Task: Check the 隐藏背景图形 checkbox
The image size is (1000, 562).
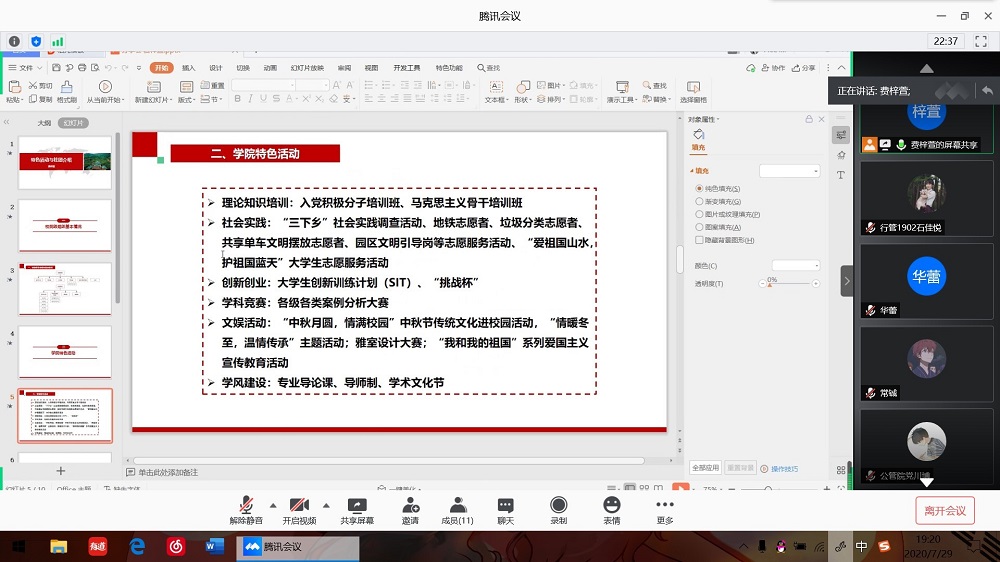Action: point(699,240)
